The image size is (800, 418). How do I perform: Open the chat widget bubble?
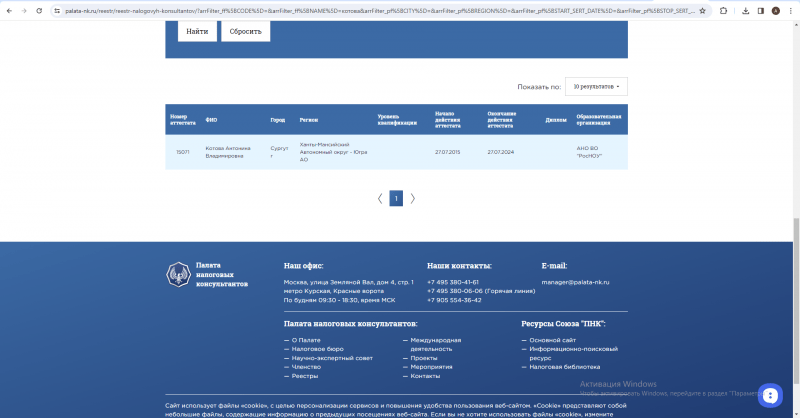[x=769, y=395]
